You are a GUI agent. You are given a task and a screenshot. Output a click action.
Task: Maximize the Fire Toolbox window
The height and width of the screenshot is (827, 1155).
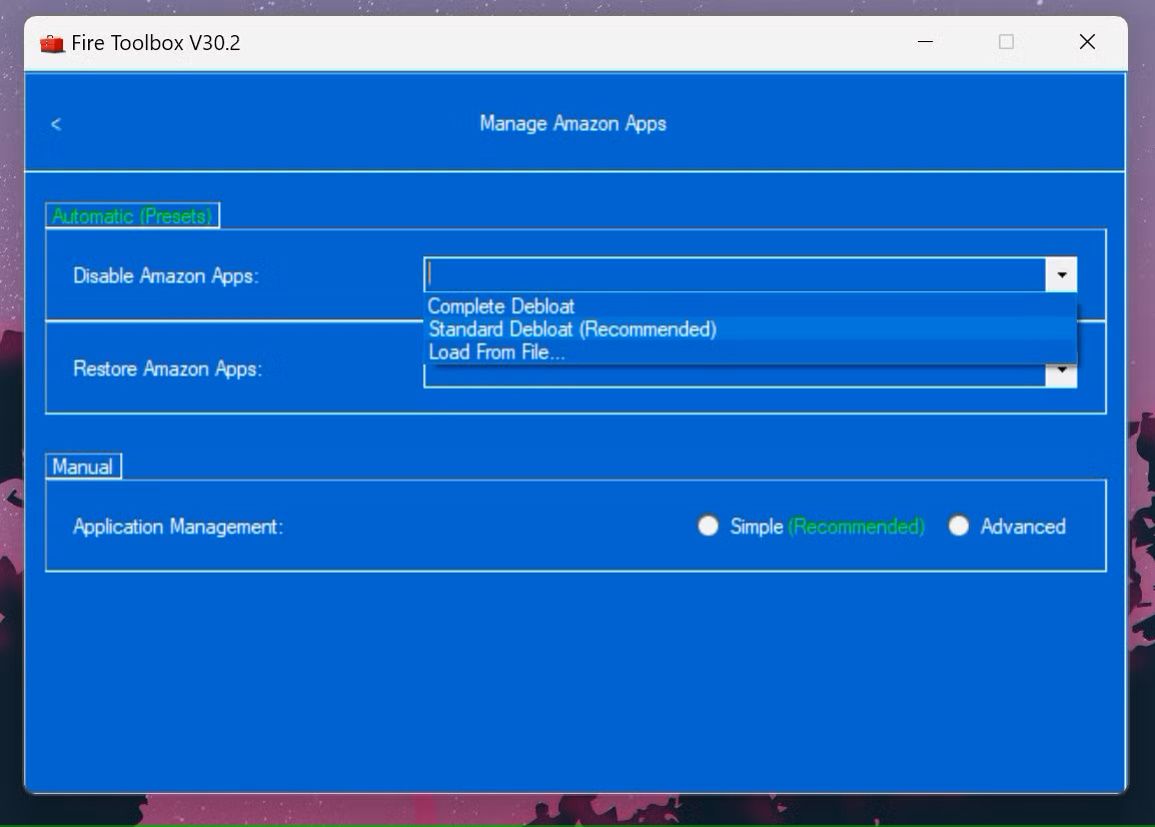point(1006,42)
